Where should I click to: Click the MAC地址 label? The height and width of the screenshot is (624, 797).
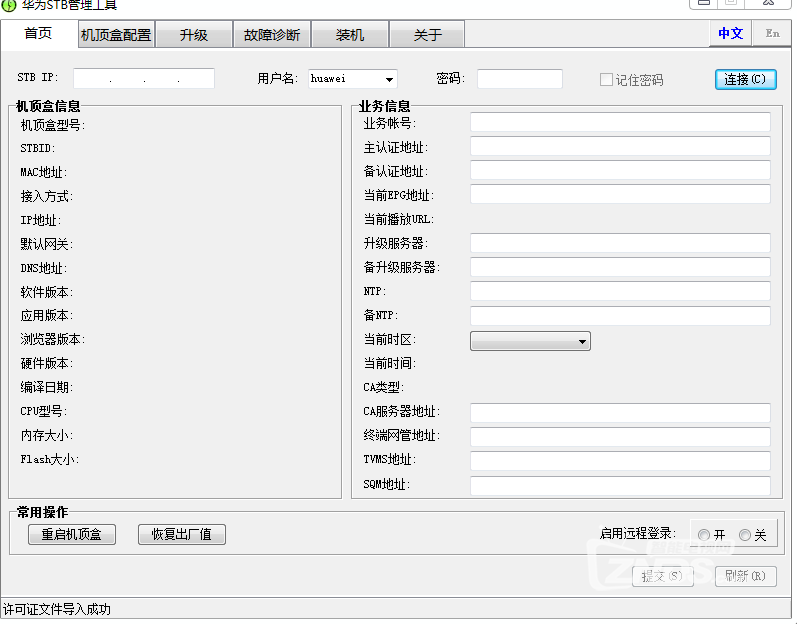44,172
